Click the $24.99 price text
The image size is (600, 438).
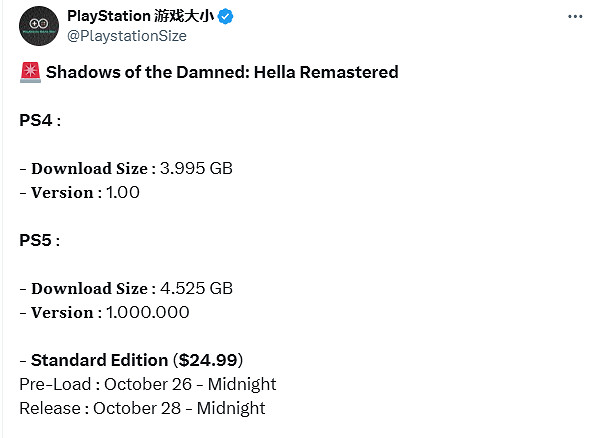(x=208, y=360)
